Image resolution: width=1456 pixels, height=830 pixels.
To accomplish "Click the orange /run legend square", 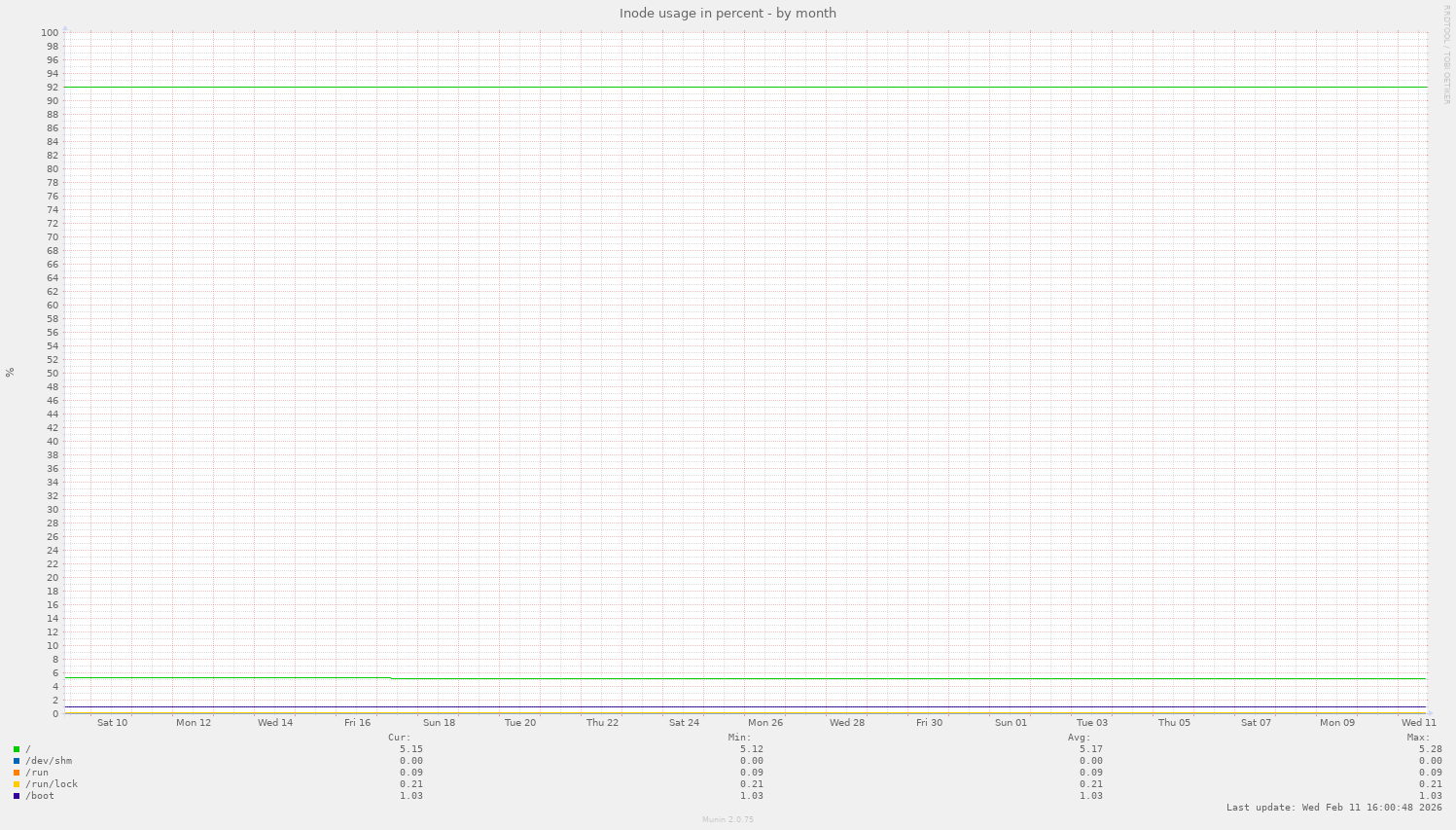I will pos(17,772).
